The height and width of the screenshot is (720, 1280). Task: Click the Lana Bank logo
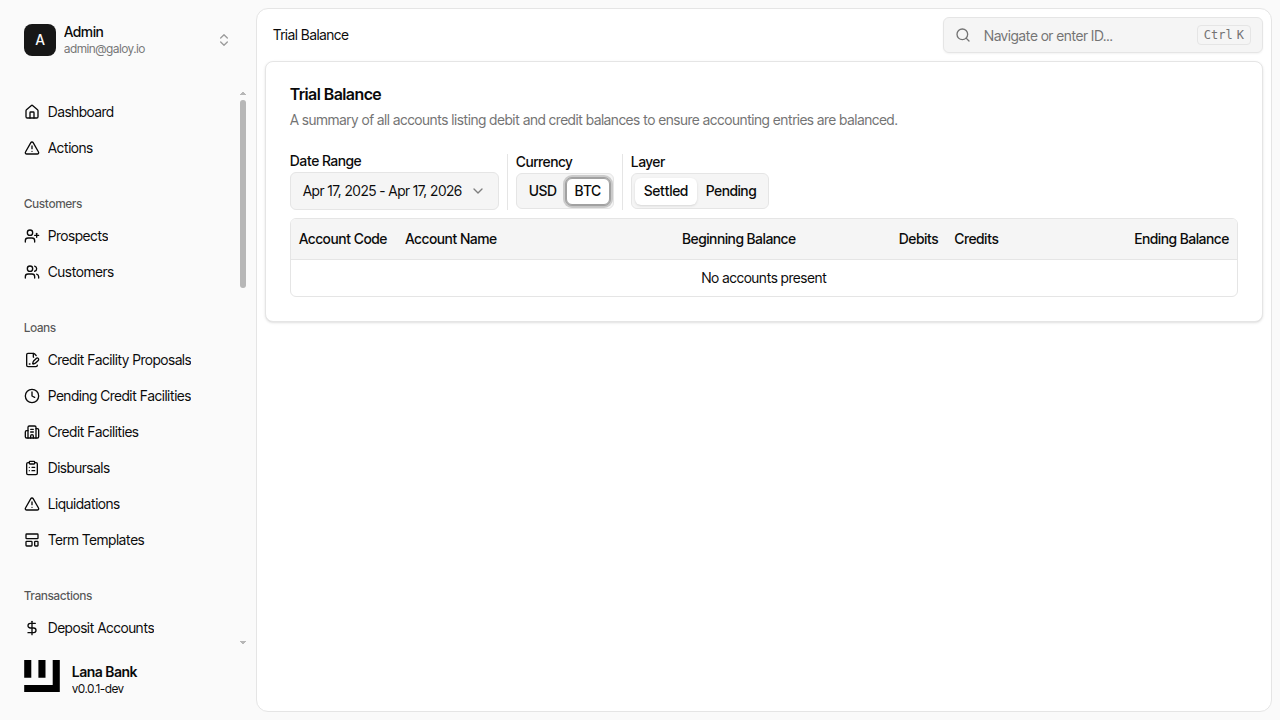pyautogui.click(x=41, y=675)
